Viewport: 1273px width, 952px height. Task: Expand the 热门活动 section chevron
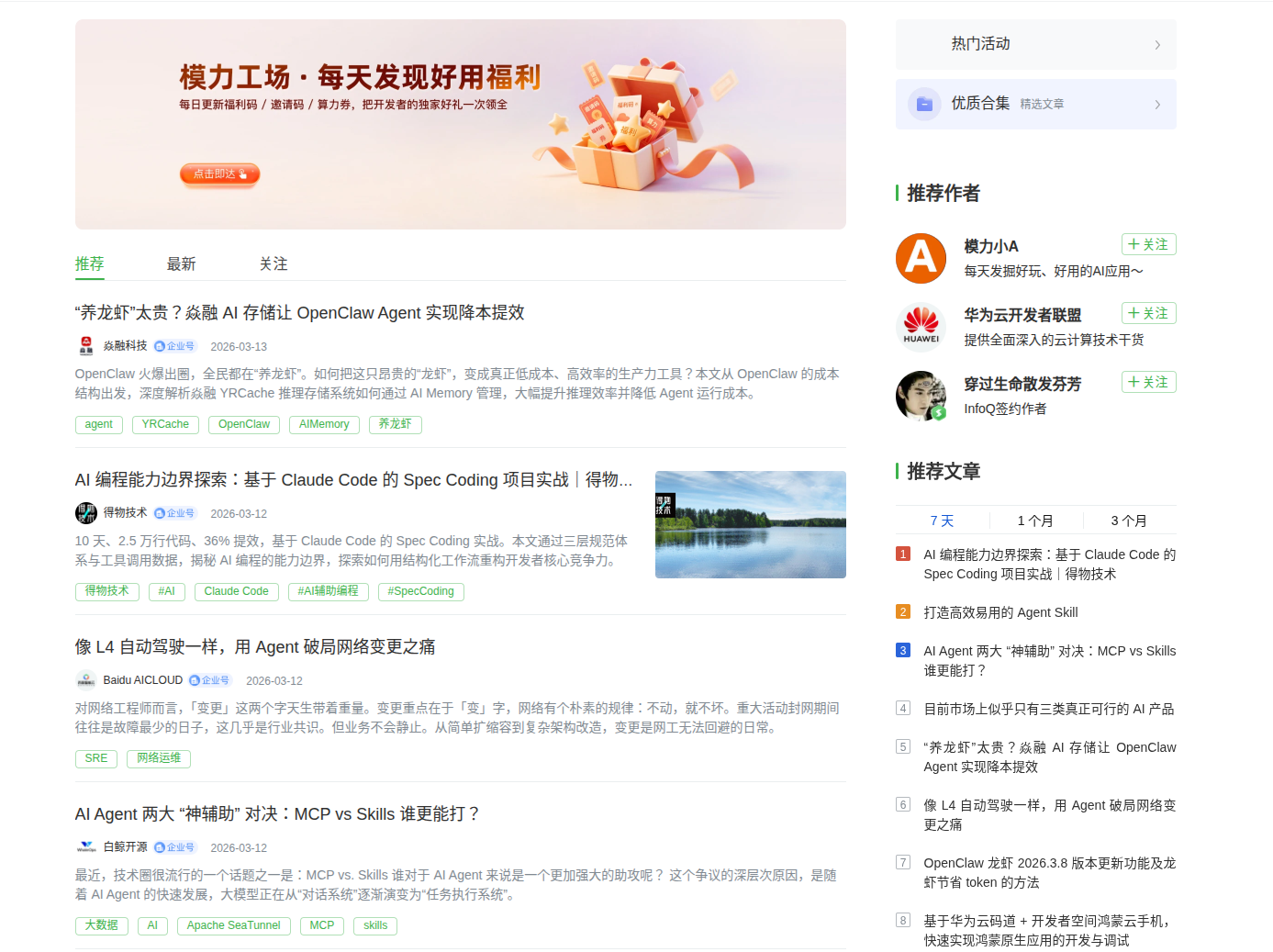(x=1157, y=45)
